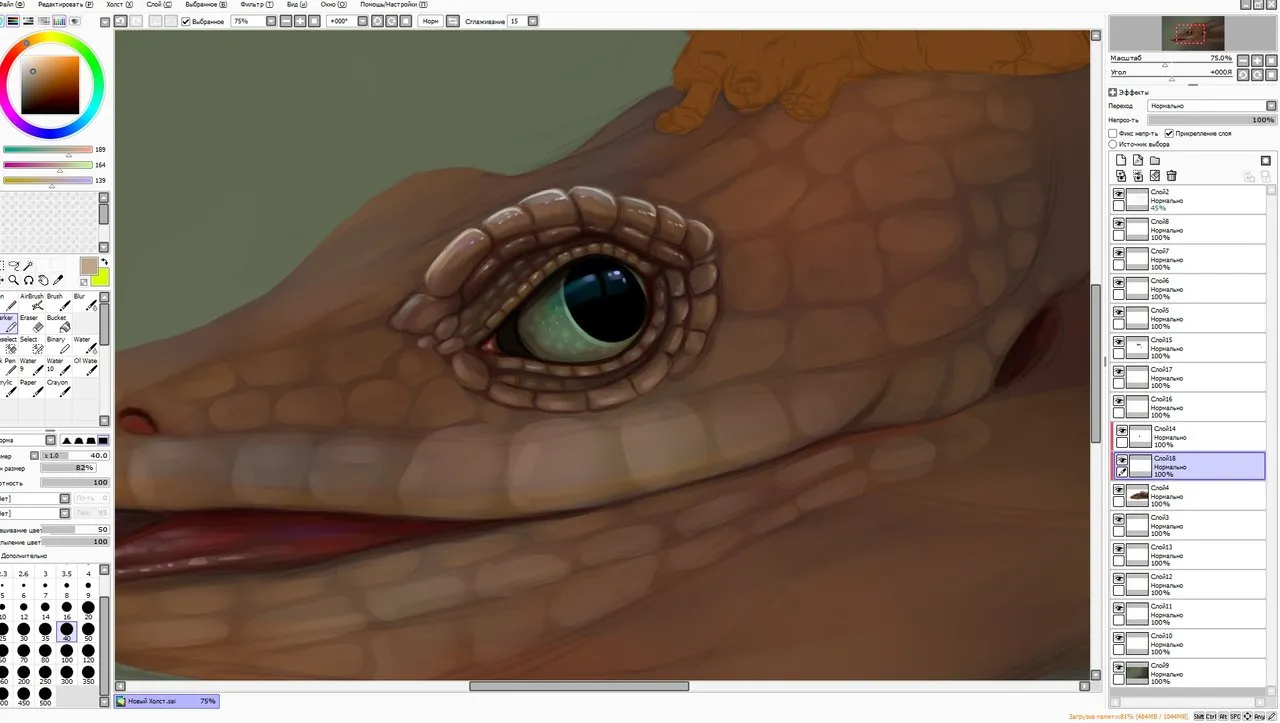Select brush size preset 100
1280x723 pixels.
tap(67, 653)
